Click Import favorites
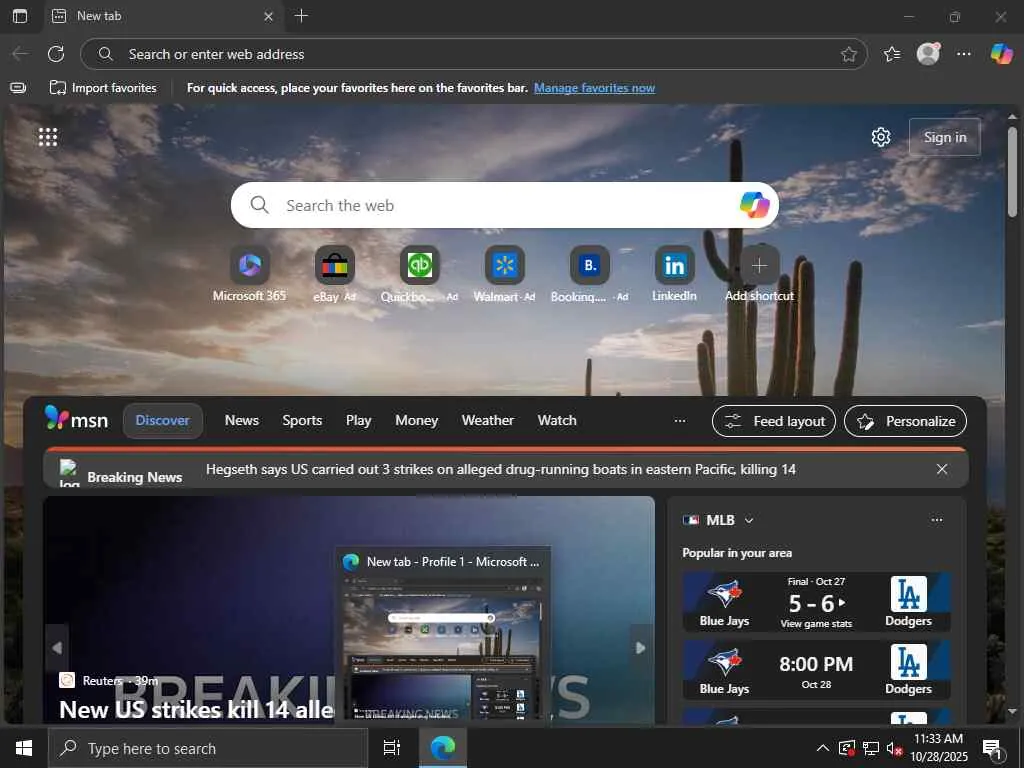This screenshot has height=768, width=1024. 103,88
